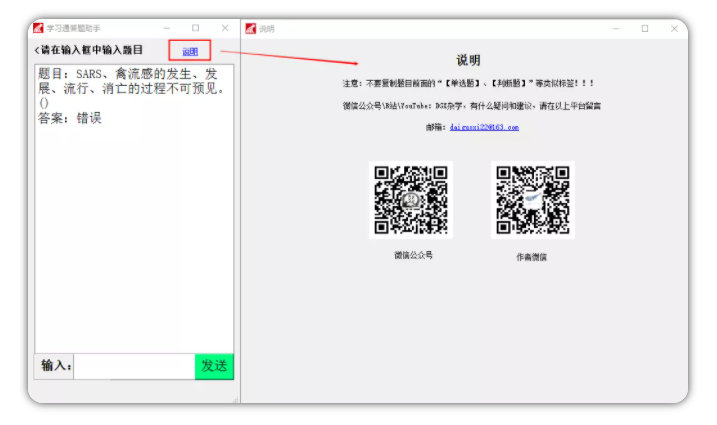717x425 pixels.
Task: Click the 微信公众号\B站\YouTube contact line
Action: coord(471,106)
